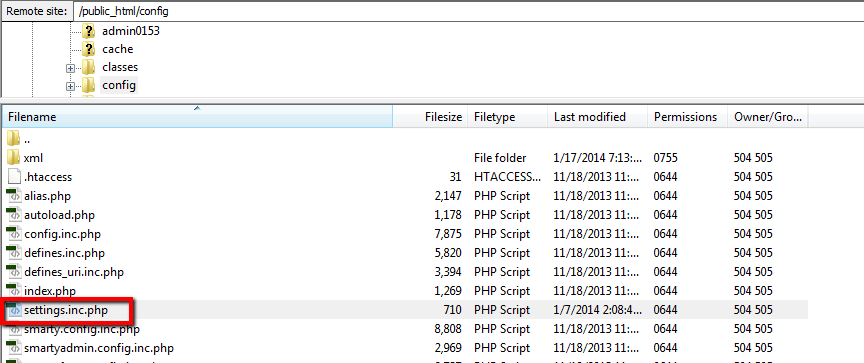Select the defines_uri.inc.php filename
864x363 pixels.
click(x=74, y=272)
